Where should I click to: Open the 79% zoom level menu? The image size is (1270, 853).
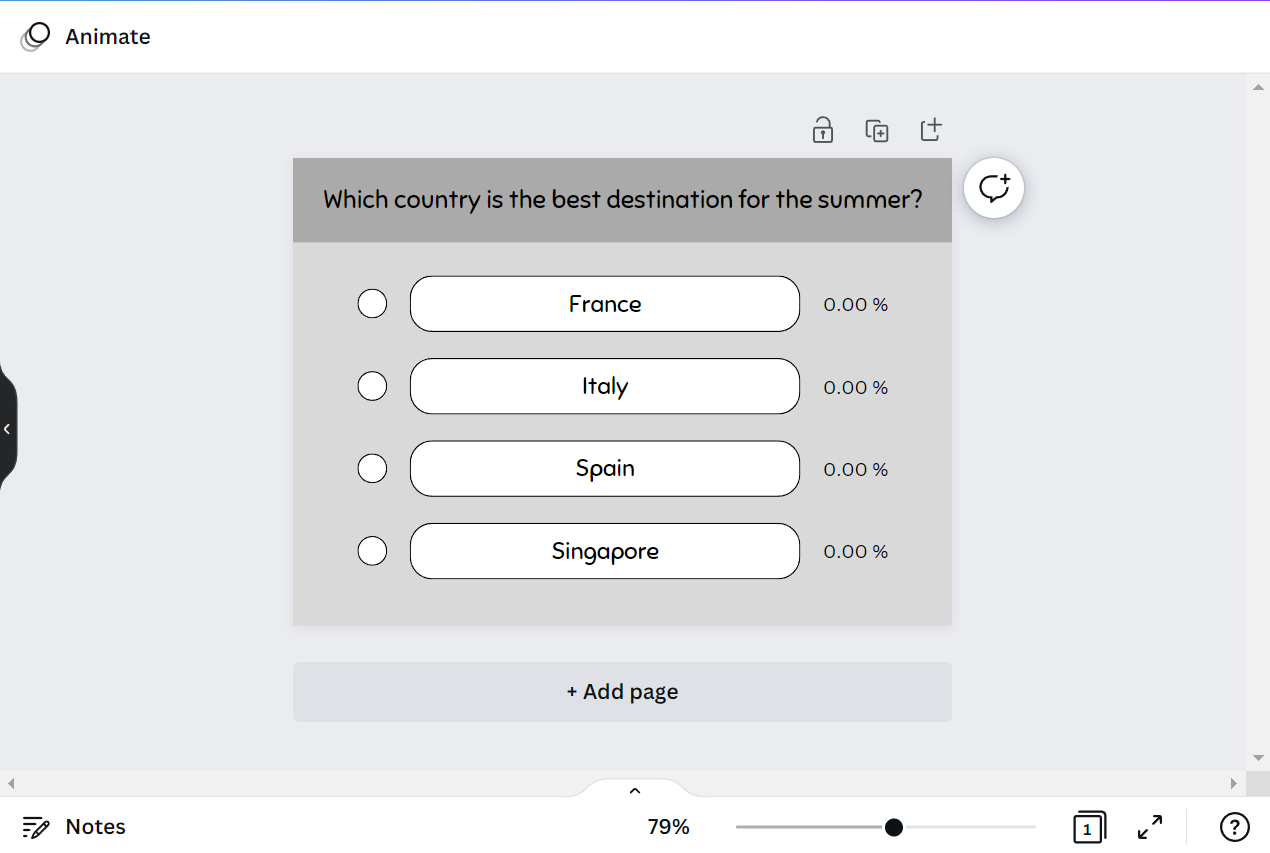coord(668,827)
